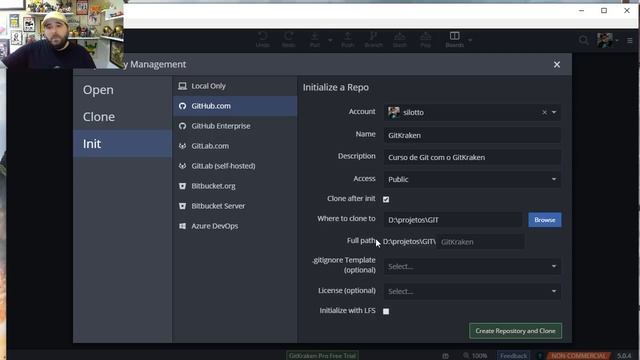
Task: Click the Bitbucket icon beside Bitbucket Server
Action: (x=182, y=206)
